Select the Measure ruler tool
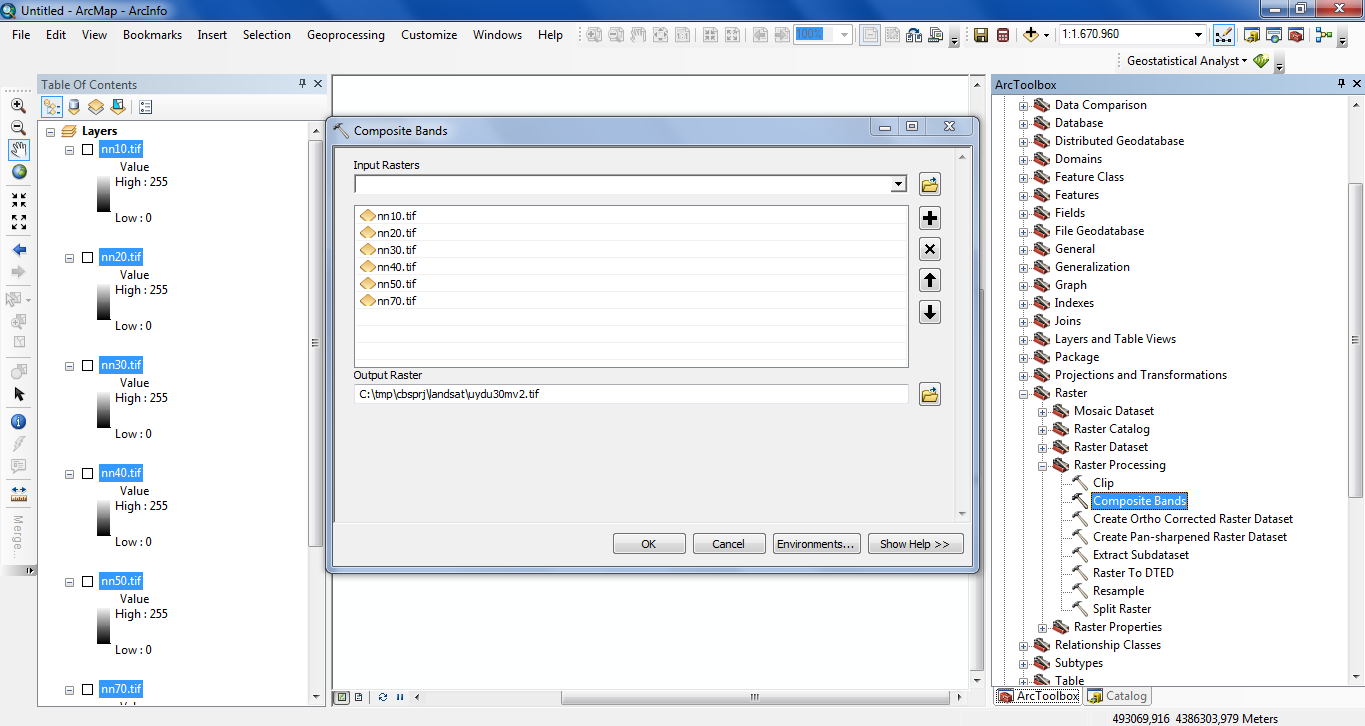Screen dimensions: 1365x726 tap(18, 494)
